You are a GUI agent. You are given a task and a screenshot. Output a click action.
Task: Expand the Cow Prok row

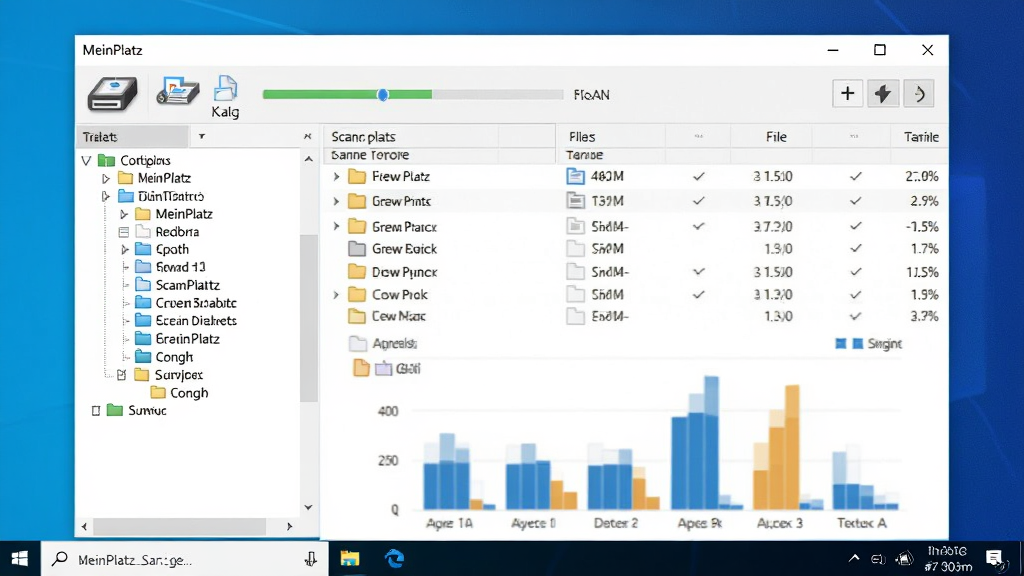pyautogui.click(x=336, y=295)
